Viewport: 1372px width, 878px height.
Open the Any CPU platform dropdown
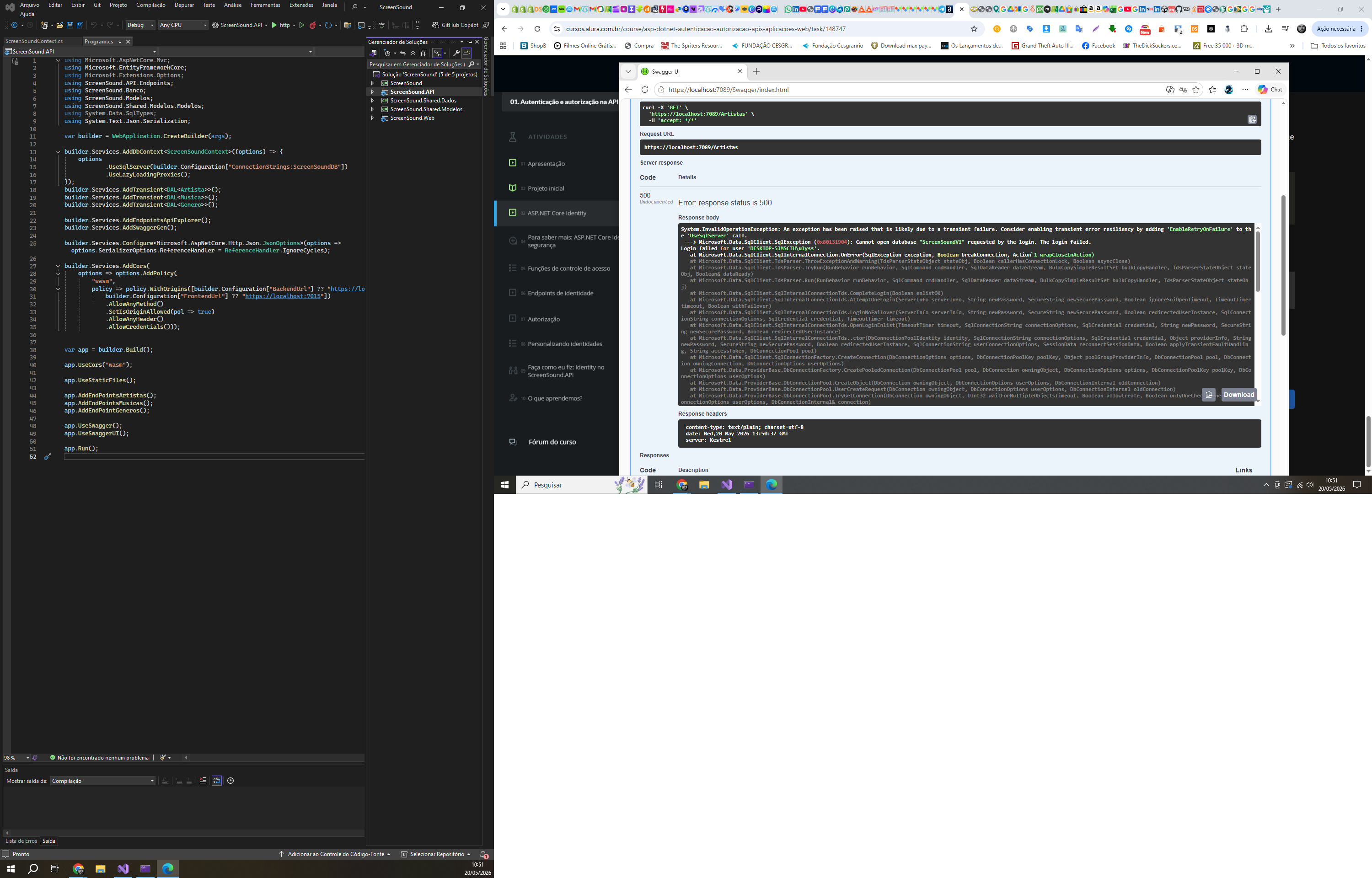coord(182,25)
